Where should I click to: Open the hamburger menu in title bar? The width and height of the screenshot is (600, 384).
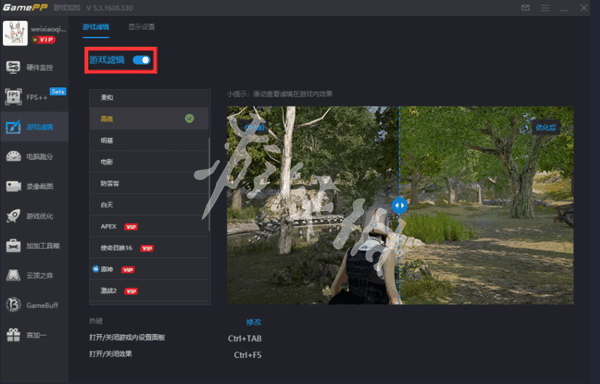click(545, 8)
